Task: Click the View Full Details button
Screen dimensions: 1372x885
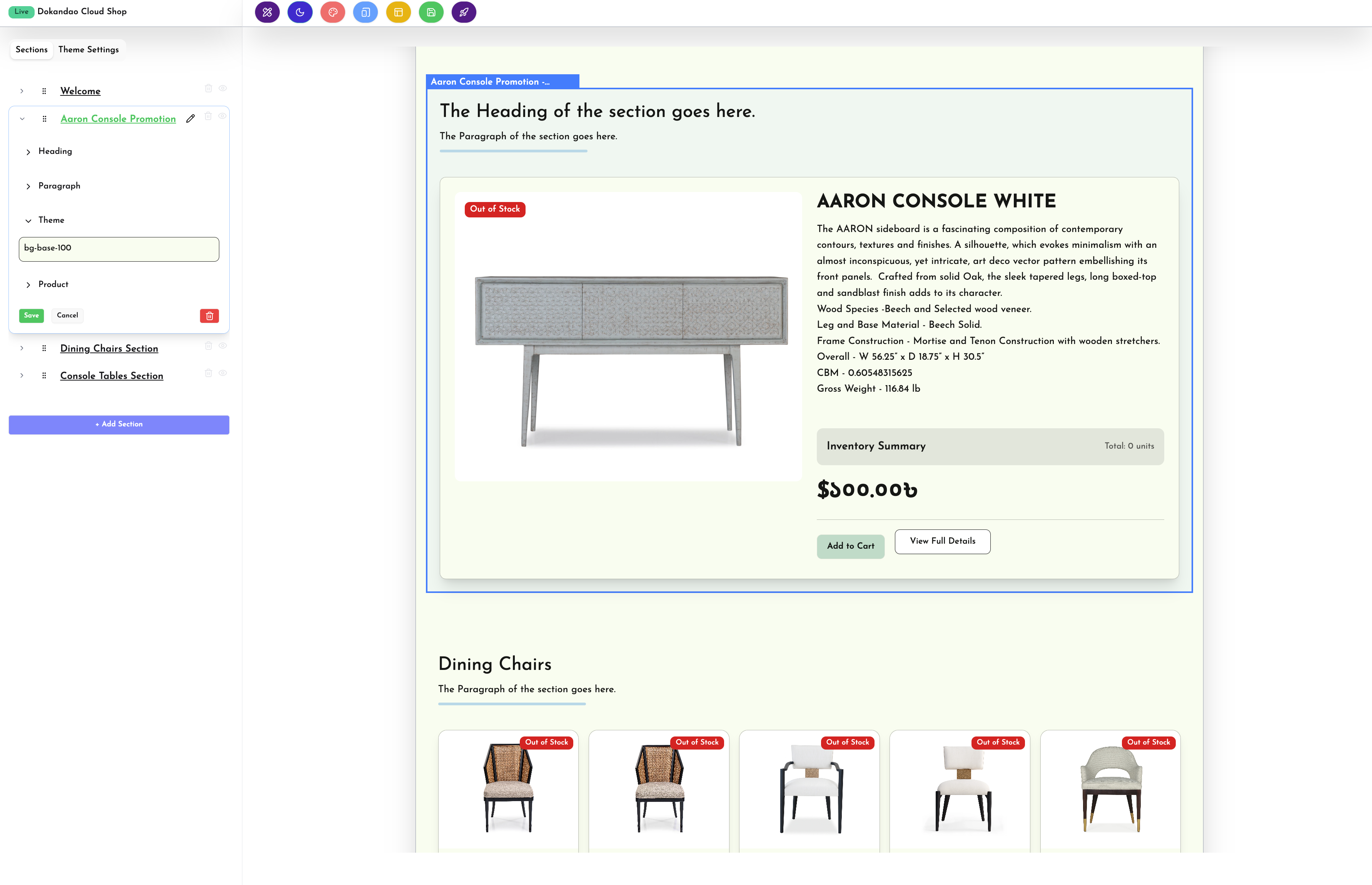Action: [x=942, y=541]
